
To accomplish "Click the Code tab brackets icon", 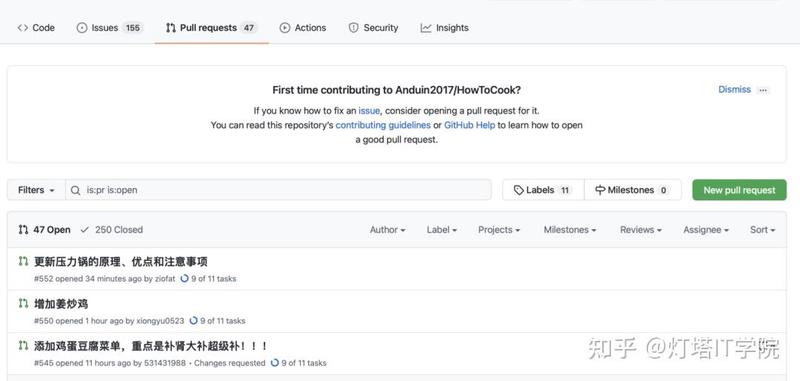I will (x=22, y=28).
